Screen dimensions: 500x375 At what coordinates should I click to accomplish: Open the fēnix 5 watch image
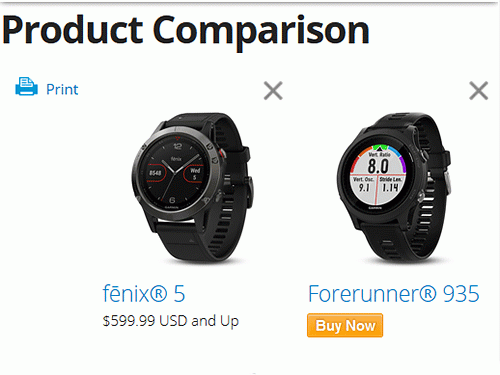point(192,188)
